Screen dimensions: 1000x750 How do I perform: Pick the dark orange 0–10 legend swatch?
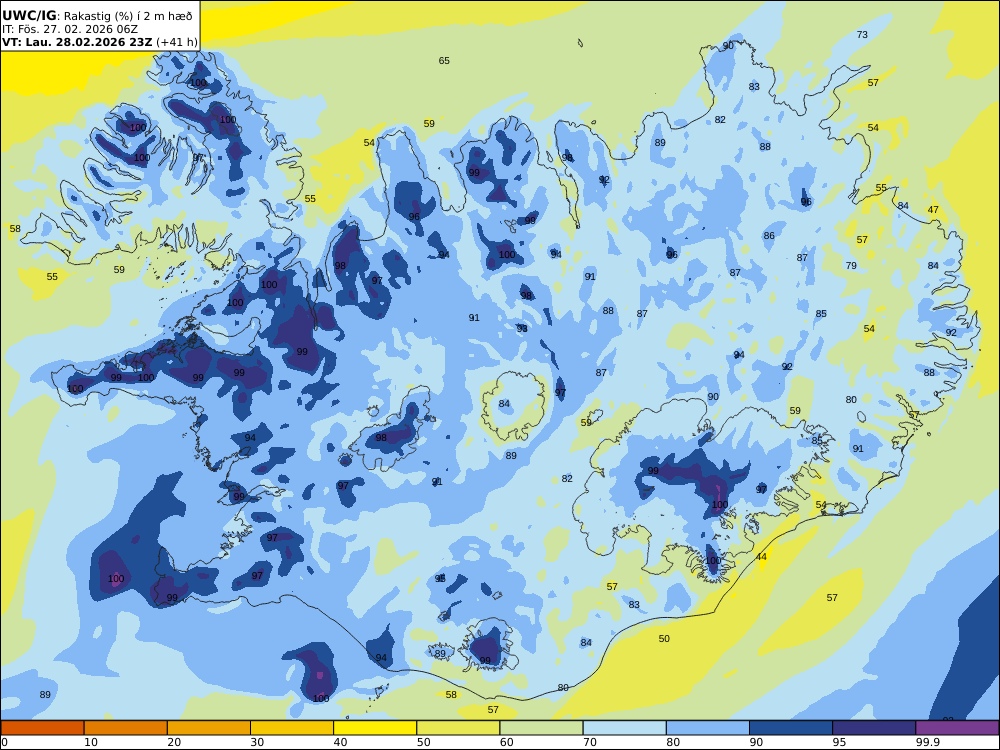tap(42, 728)
